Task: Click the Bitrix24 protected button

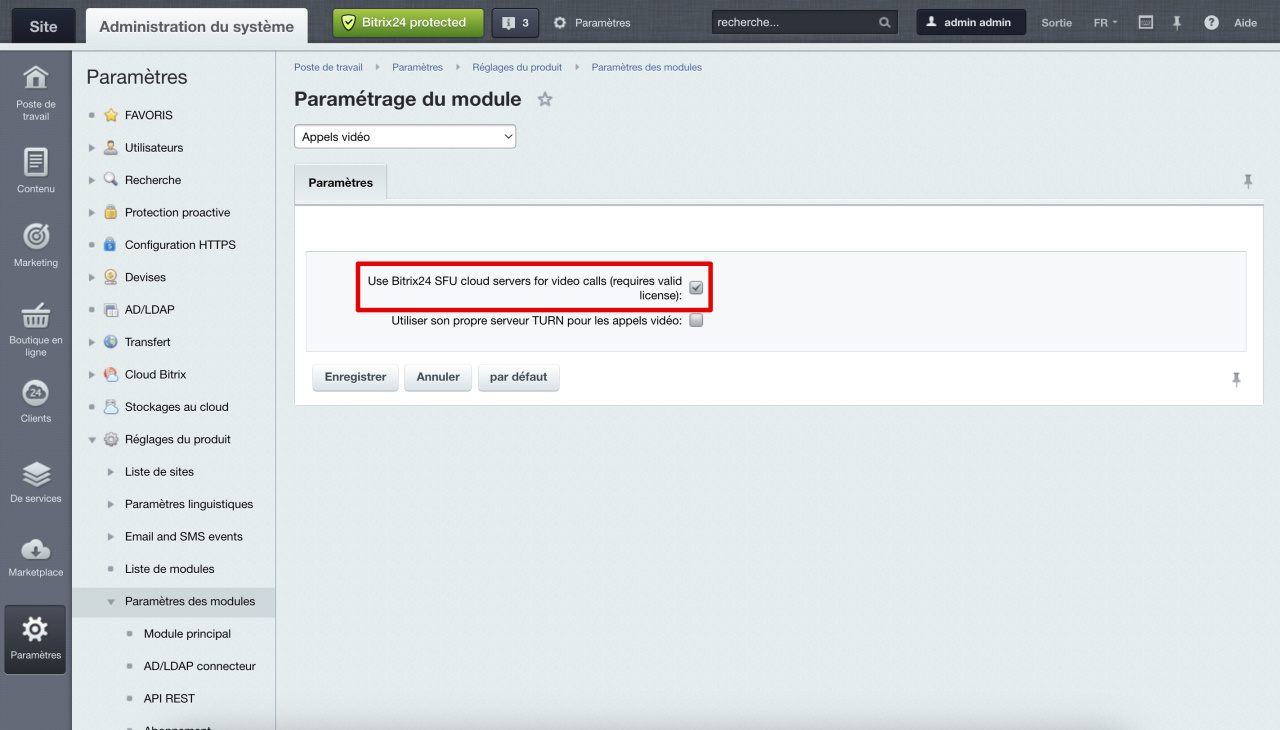Action: [x=408, y=22]
